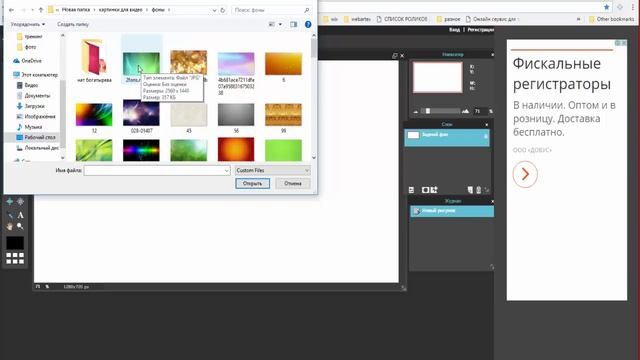640x360 pixels.
Task: Click Новая папка in breadcrumb path
Action: (76, 10)
